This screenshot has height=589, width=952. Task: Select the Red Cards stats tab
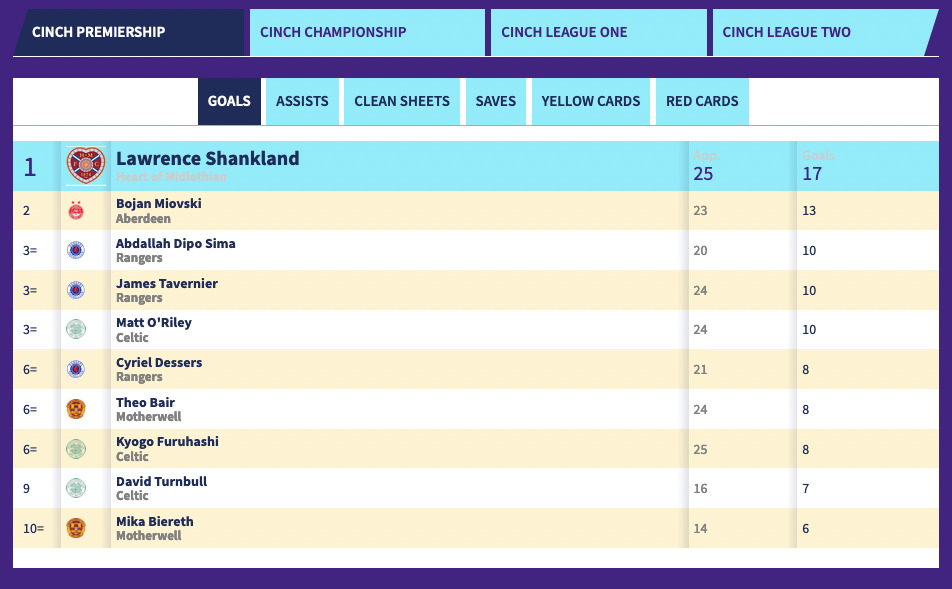pyautogui.click(x=702, y=101)
